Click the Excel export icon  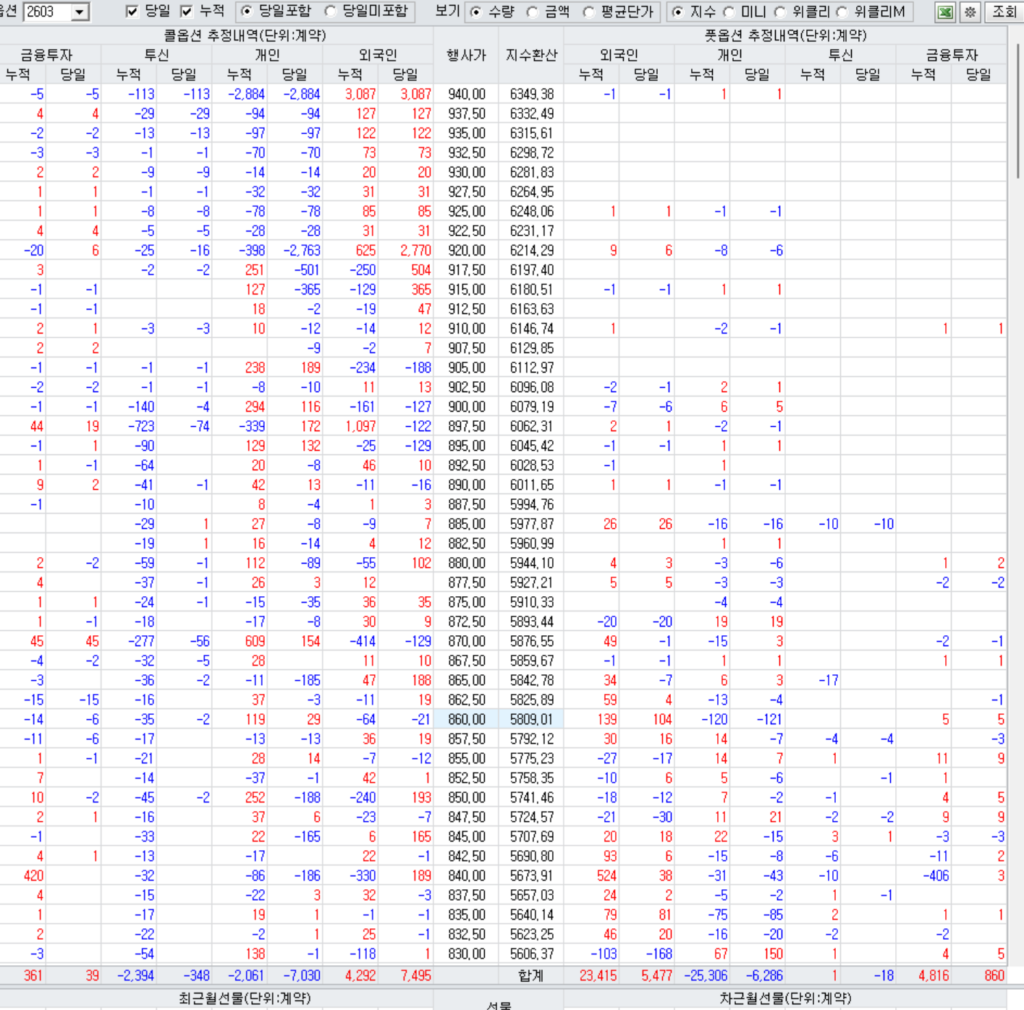click(944, 12)
